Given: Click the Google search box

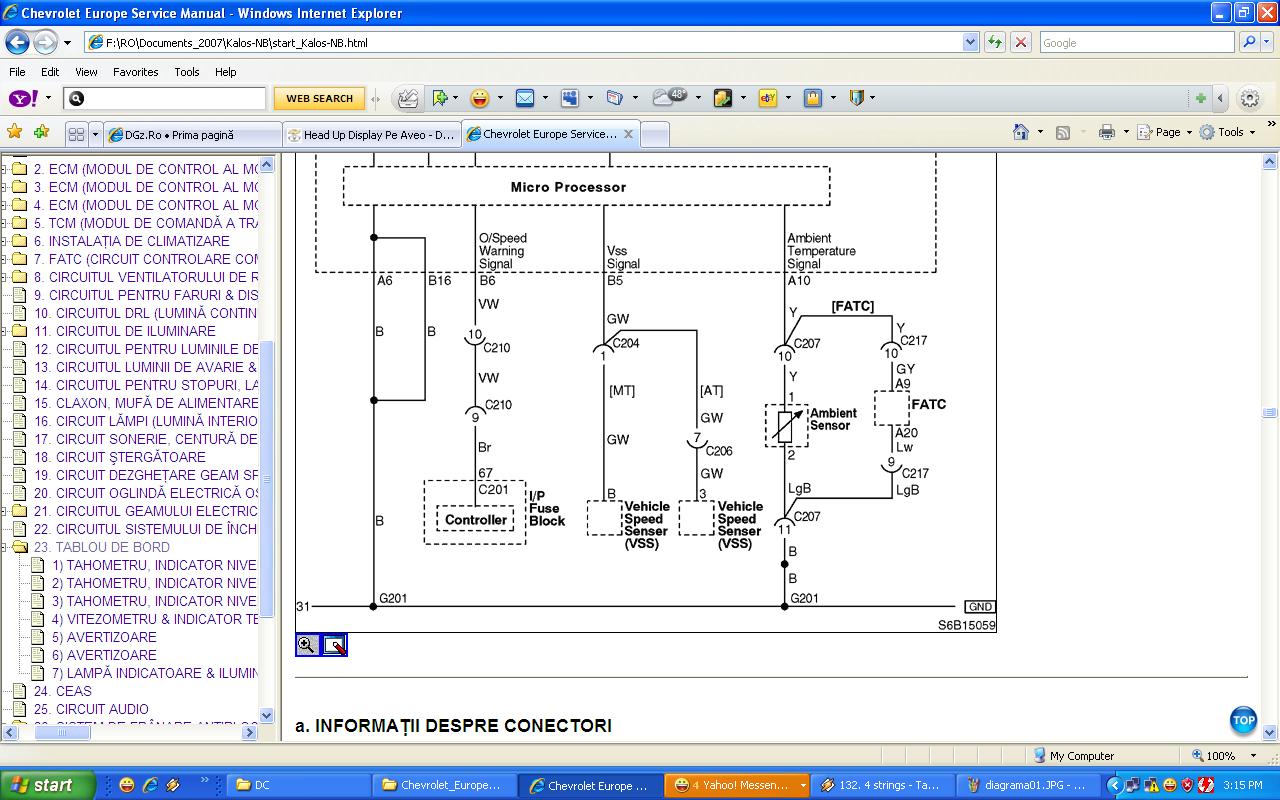Looking at the screenshot, I should coord(1135,42).
